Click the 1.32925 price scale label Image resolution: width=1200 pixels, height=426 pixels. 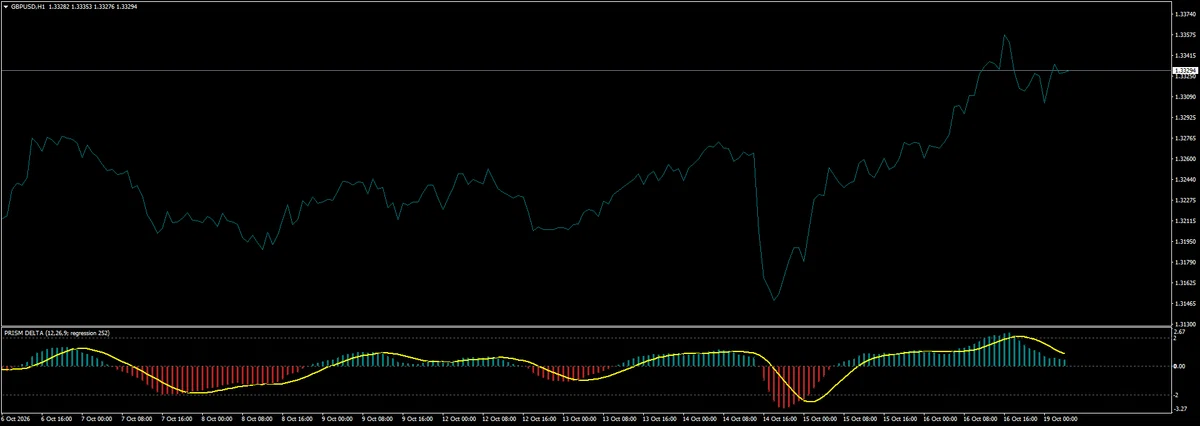point(1184,117)
